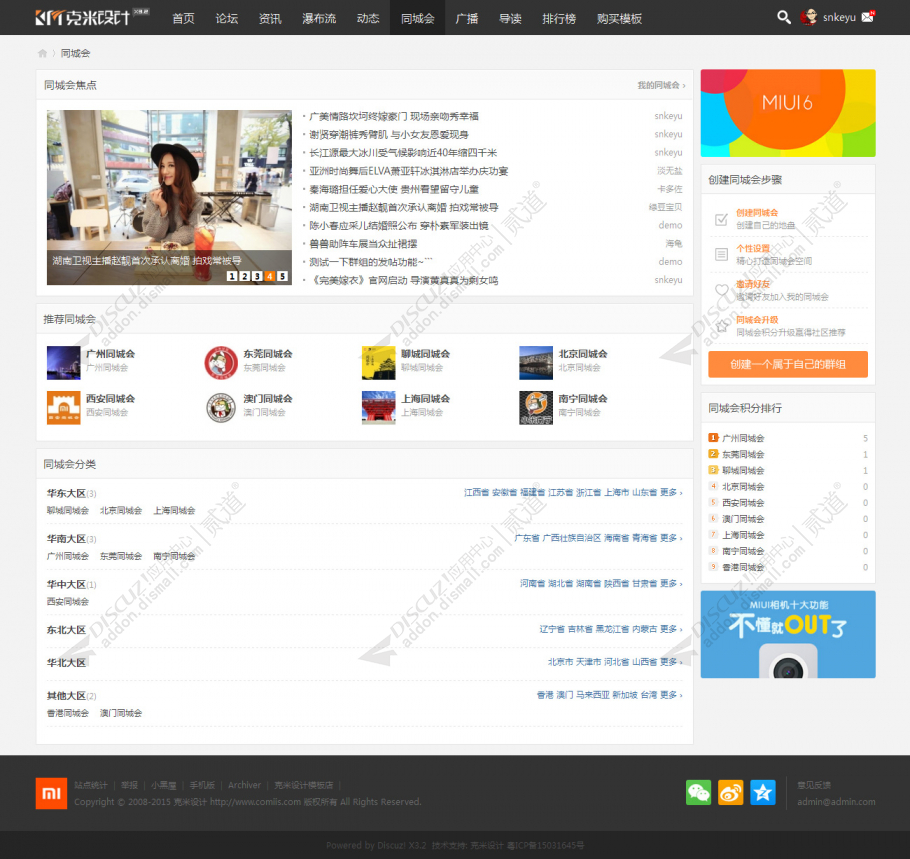Open 聊城同城会 group avatar

pyautogui.click(x=378, y=363)
